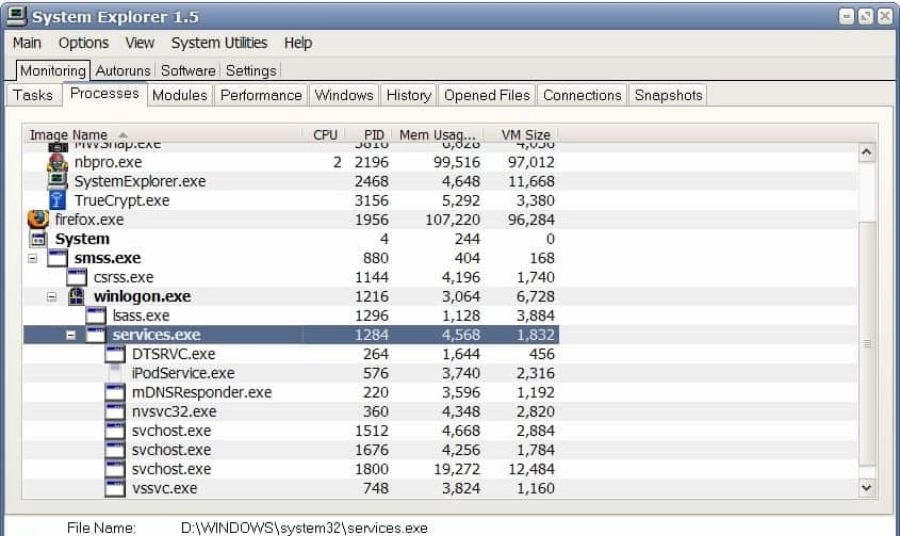Sort by PID column header
The height and width of the screenshot is (536, 900).
[368, 134]
